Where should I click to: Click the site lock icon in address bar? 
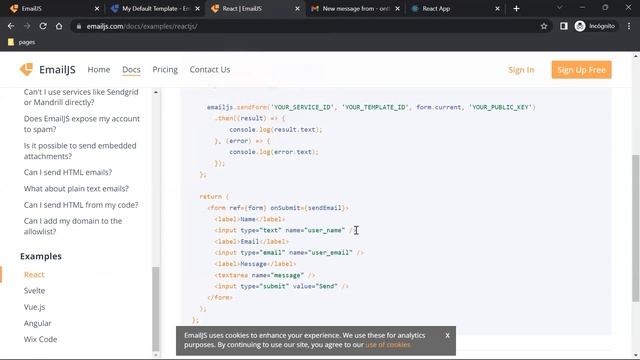[x=79, y=26]
